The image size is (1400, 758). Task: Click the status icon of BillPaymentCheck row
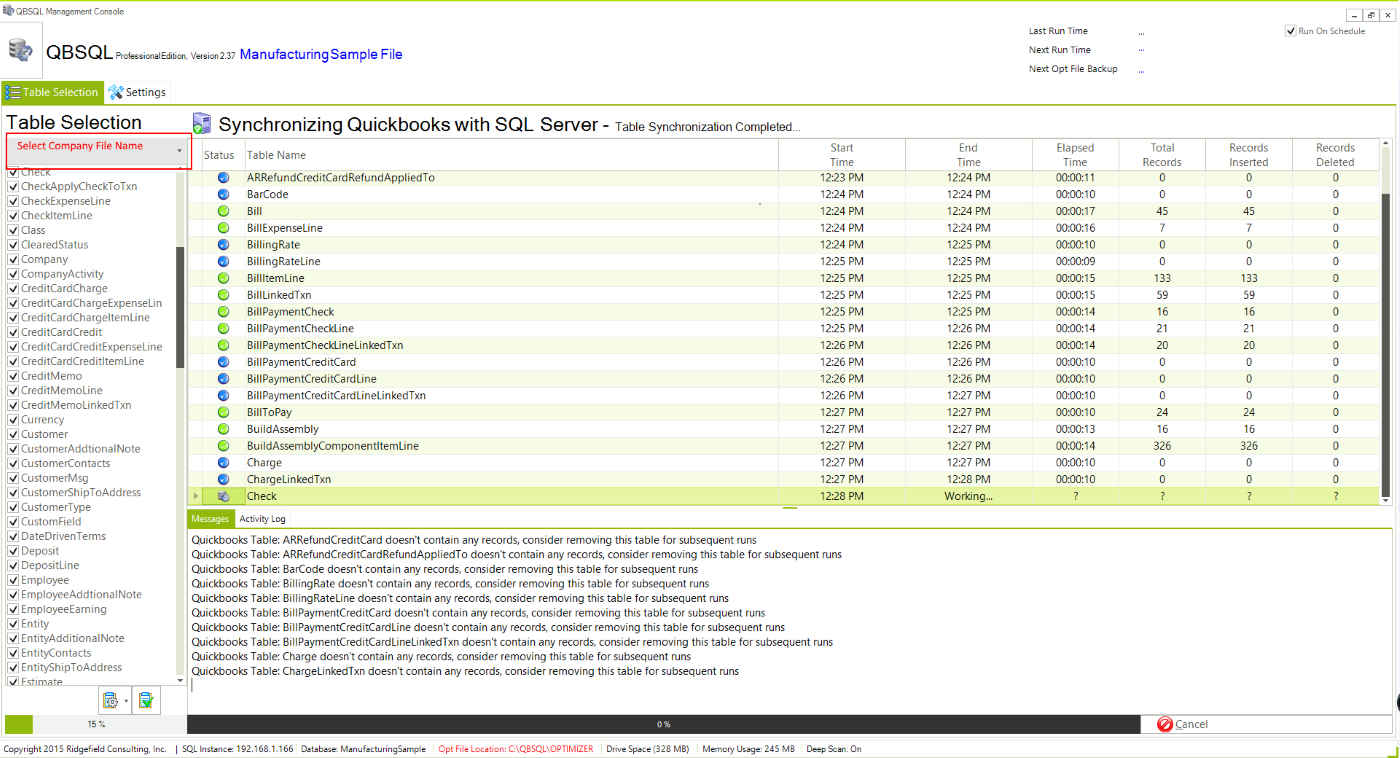point(223,312)
